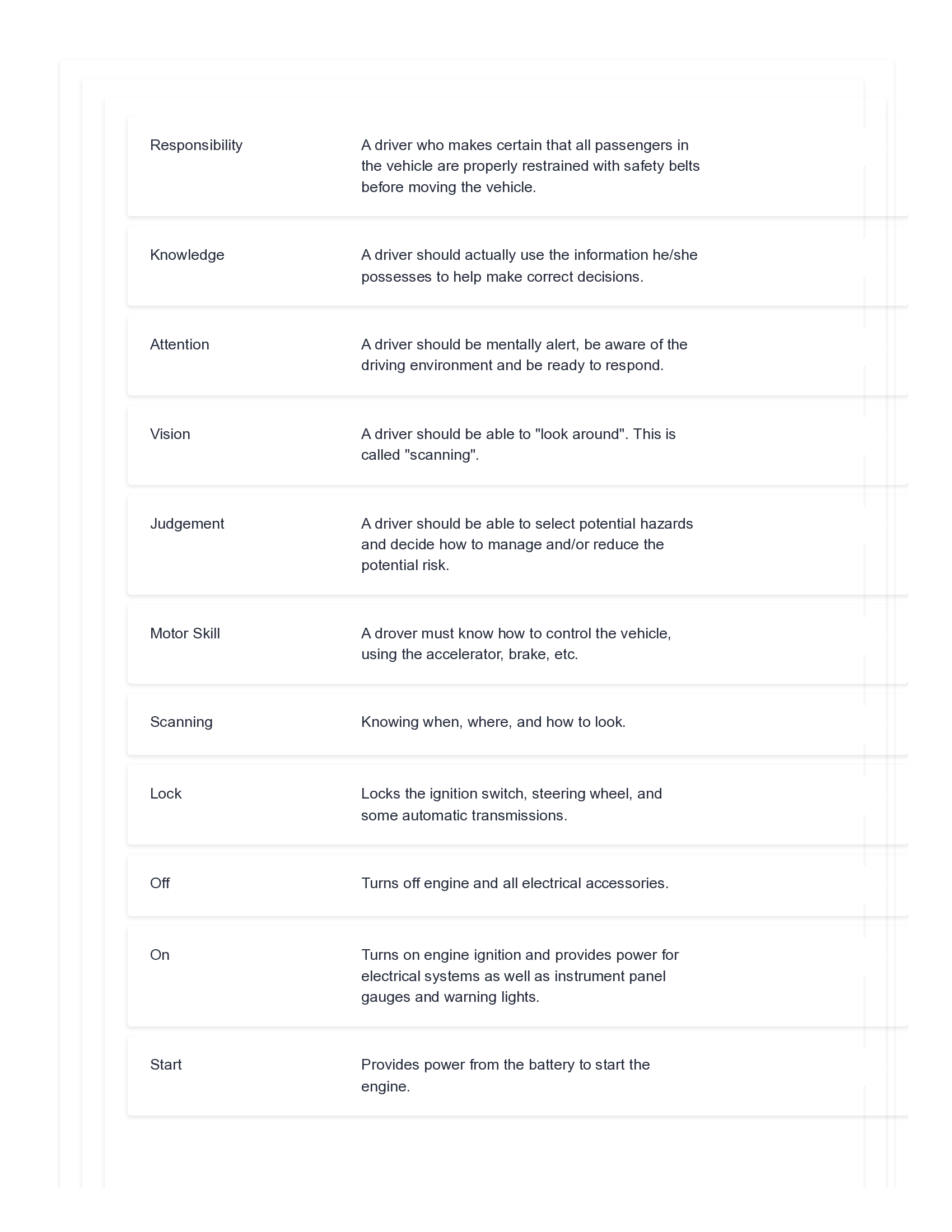Click the "Knowledge" term card
952x1232 pixels.
(x=186, y=255)
